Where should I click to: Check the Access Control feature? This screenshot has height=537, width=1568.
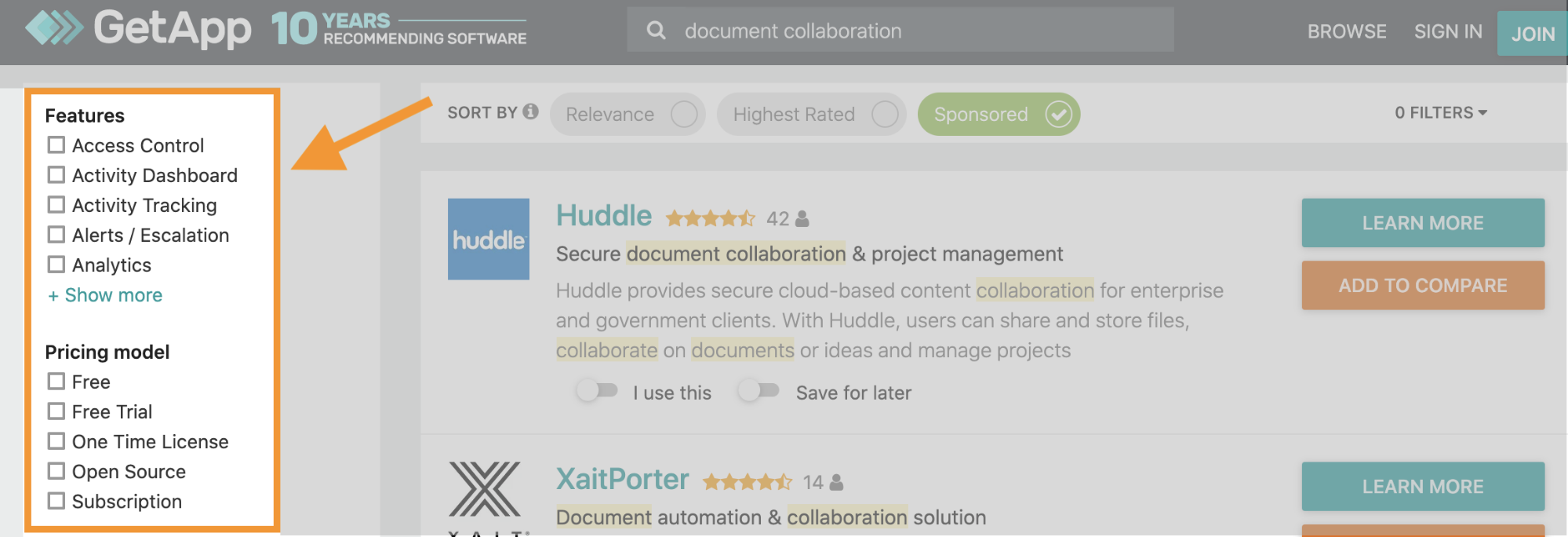56,145
